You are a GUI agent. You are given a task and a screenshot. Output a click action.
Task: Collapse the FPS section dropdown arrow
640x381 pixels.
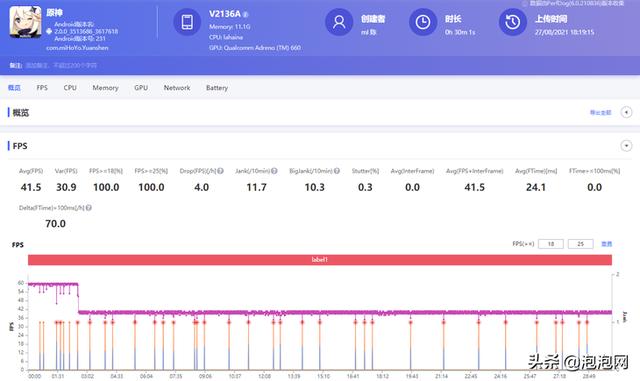pyautogui.click(x=626, y=146)
